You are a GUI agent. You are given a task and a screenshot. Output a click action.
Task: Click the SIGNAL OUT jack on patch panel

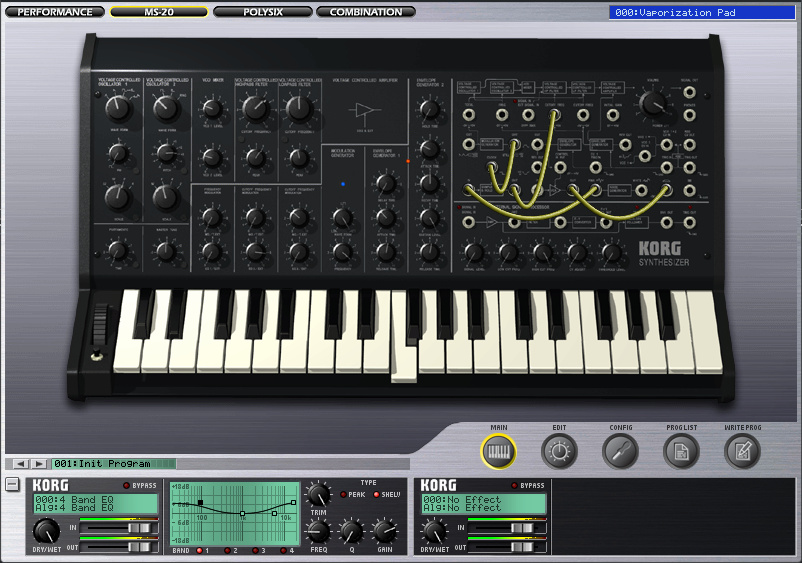(689, 93)
